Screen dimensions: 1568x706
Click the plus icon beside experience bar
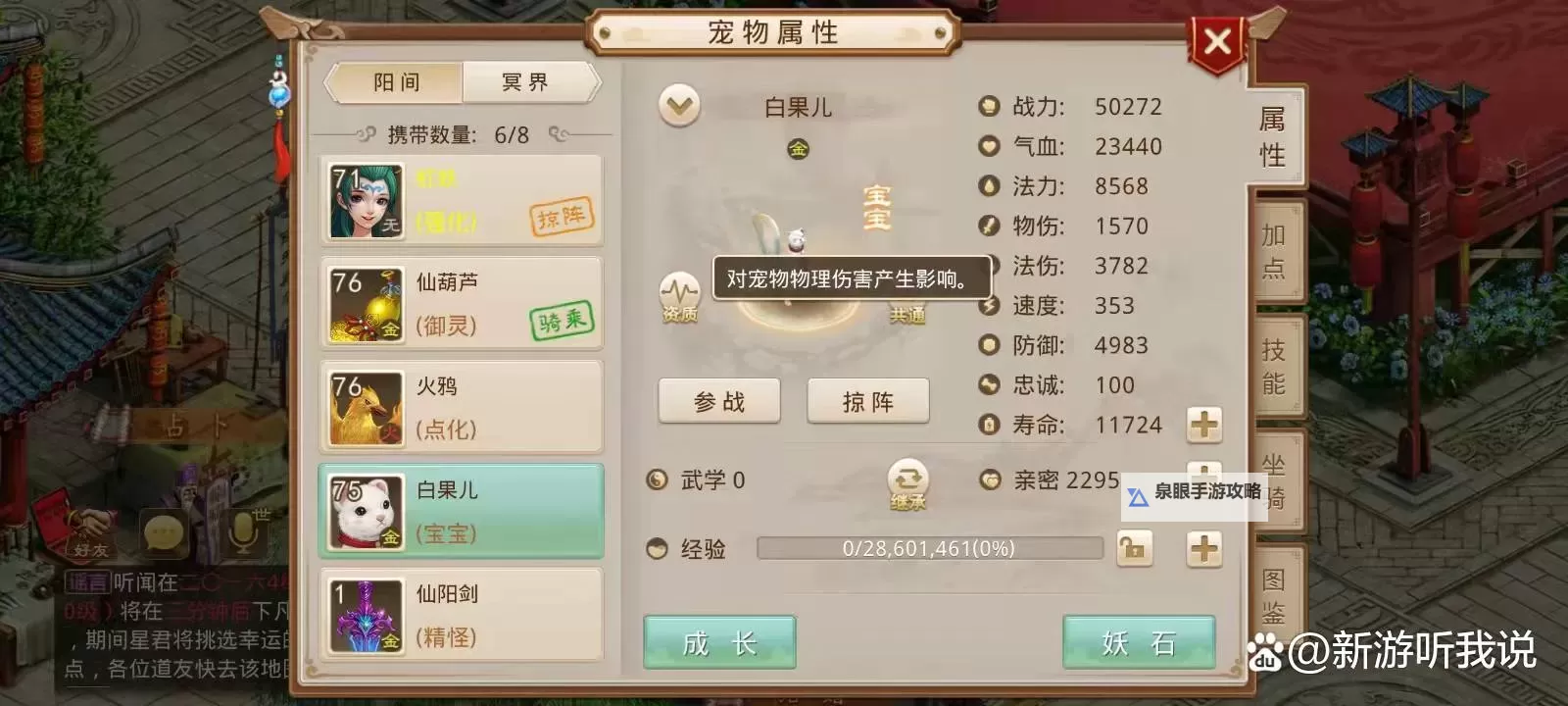[1204, 548]
